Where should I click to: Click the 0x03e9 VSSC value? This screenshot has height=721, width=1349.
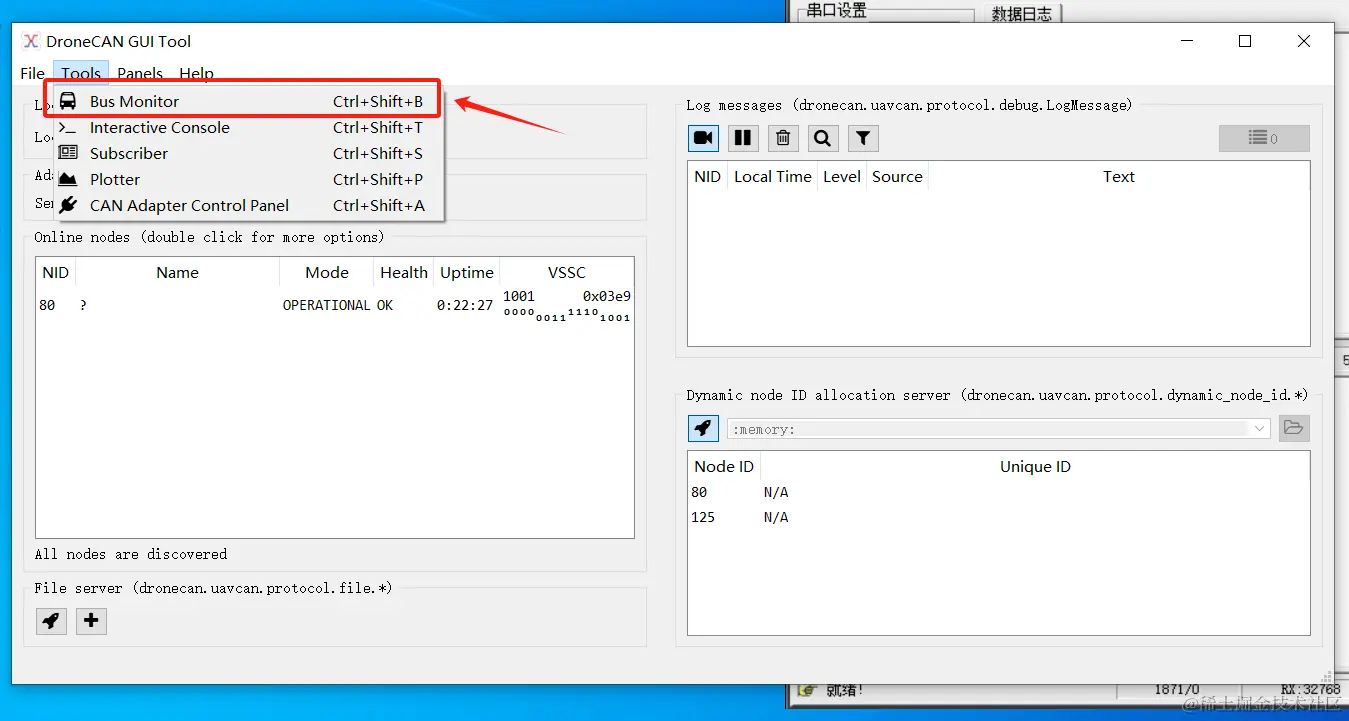pos(607,296)
